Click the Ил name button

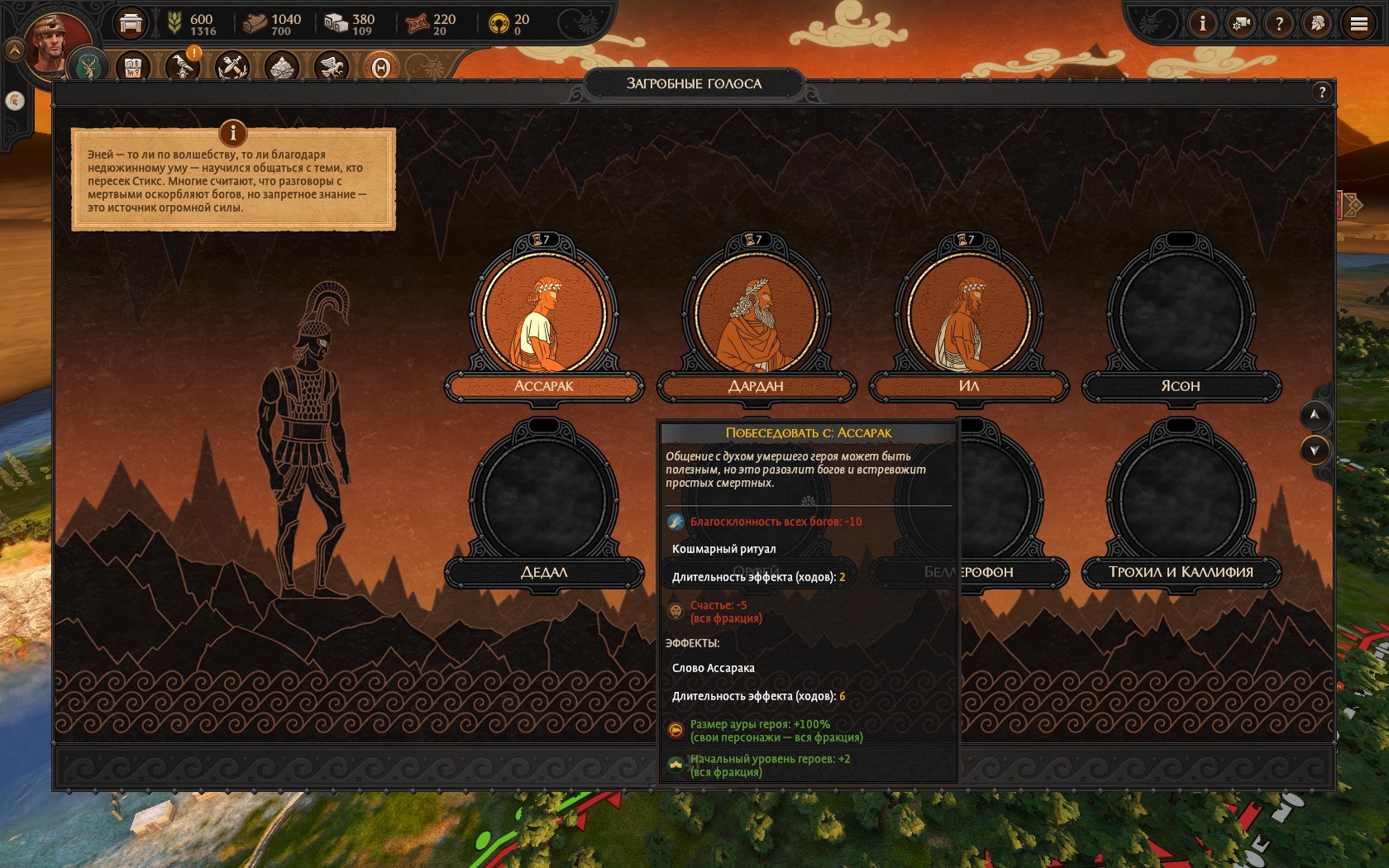coord(968,386)
